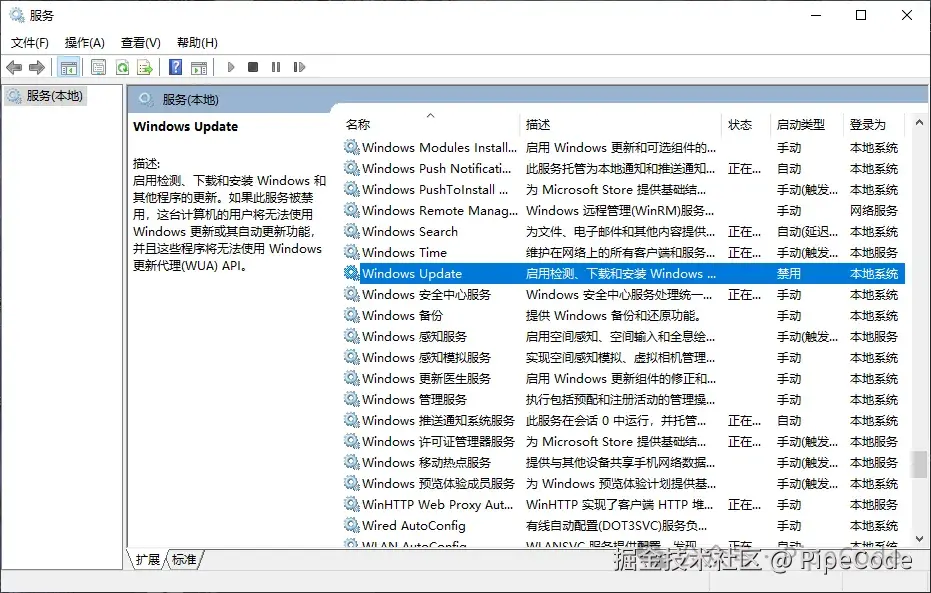931x593 pixels.
Task: Toggle the show/hide console tree icon
Action: (69, 68)
